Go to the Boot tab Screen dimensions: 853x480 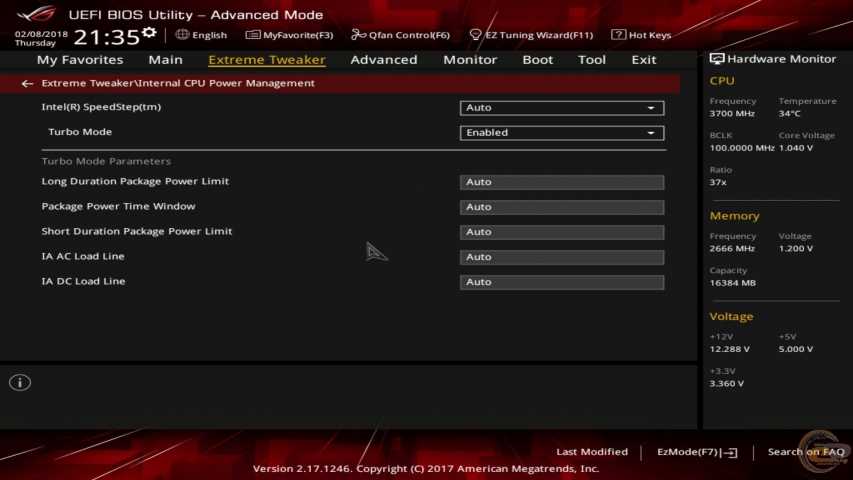(537, 60)
